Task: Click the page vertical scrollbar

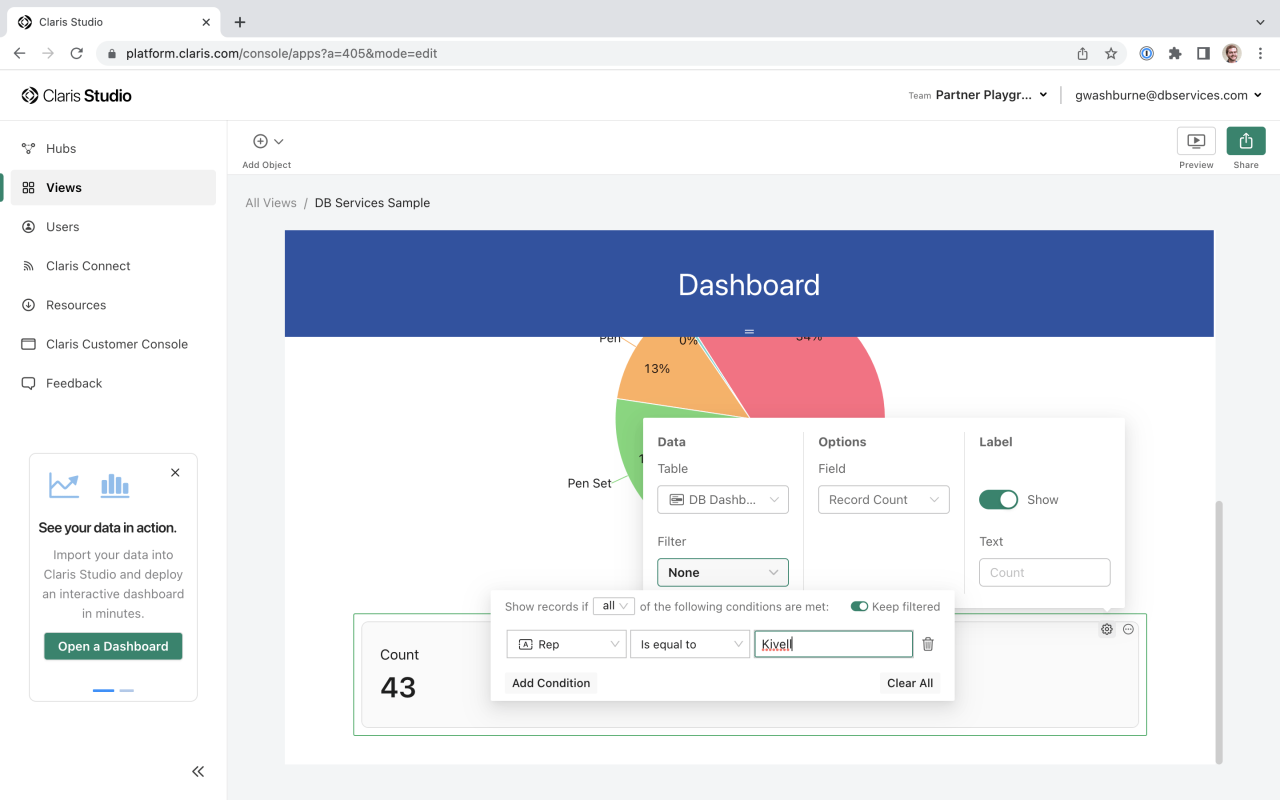Action: pyautogui.click(x=1218, y=632)
